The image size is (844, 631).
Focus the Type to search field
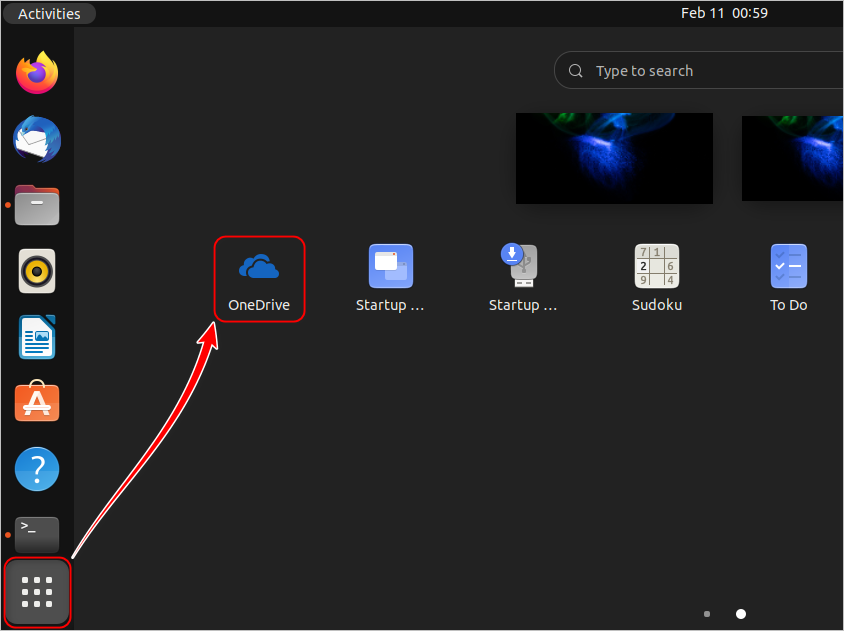[699, 71]
